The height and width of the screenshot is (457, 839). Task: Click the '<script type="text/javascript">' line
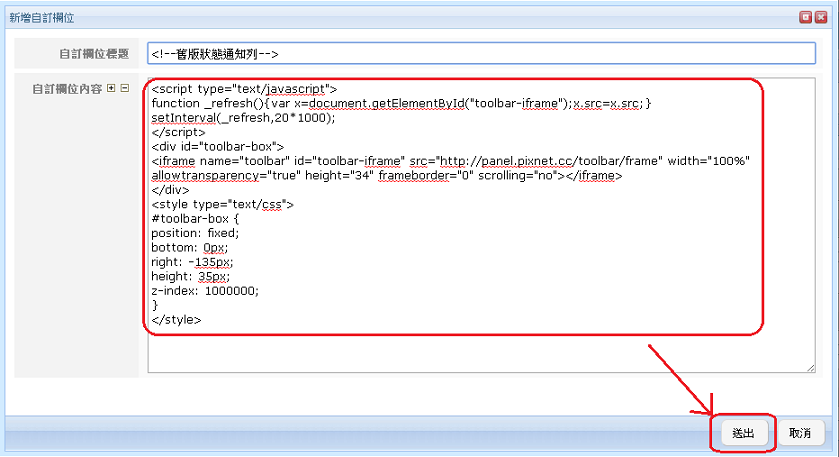245,89
